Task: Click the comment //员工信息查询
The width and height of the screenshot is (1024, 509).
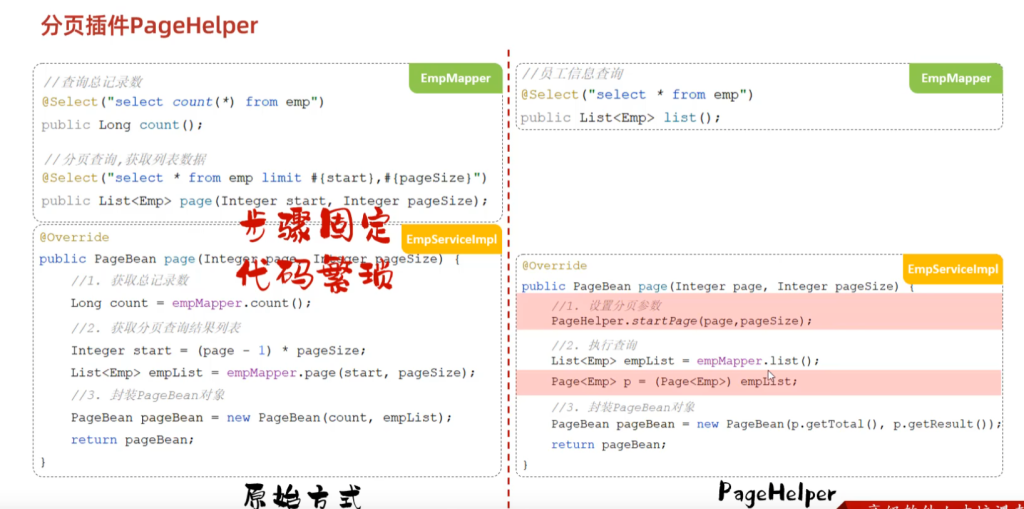Action: 573,73
